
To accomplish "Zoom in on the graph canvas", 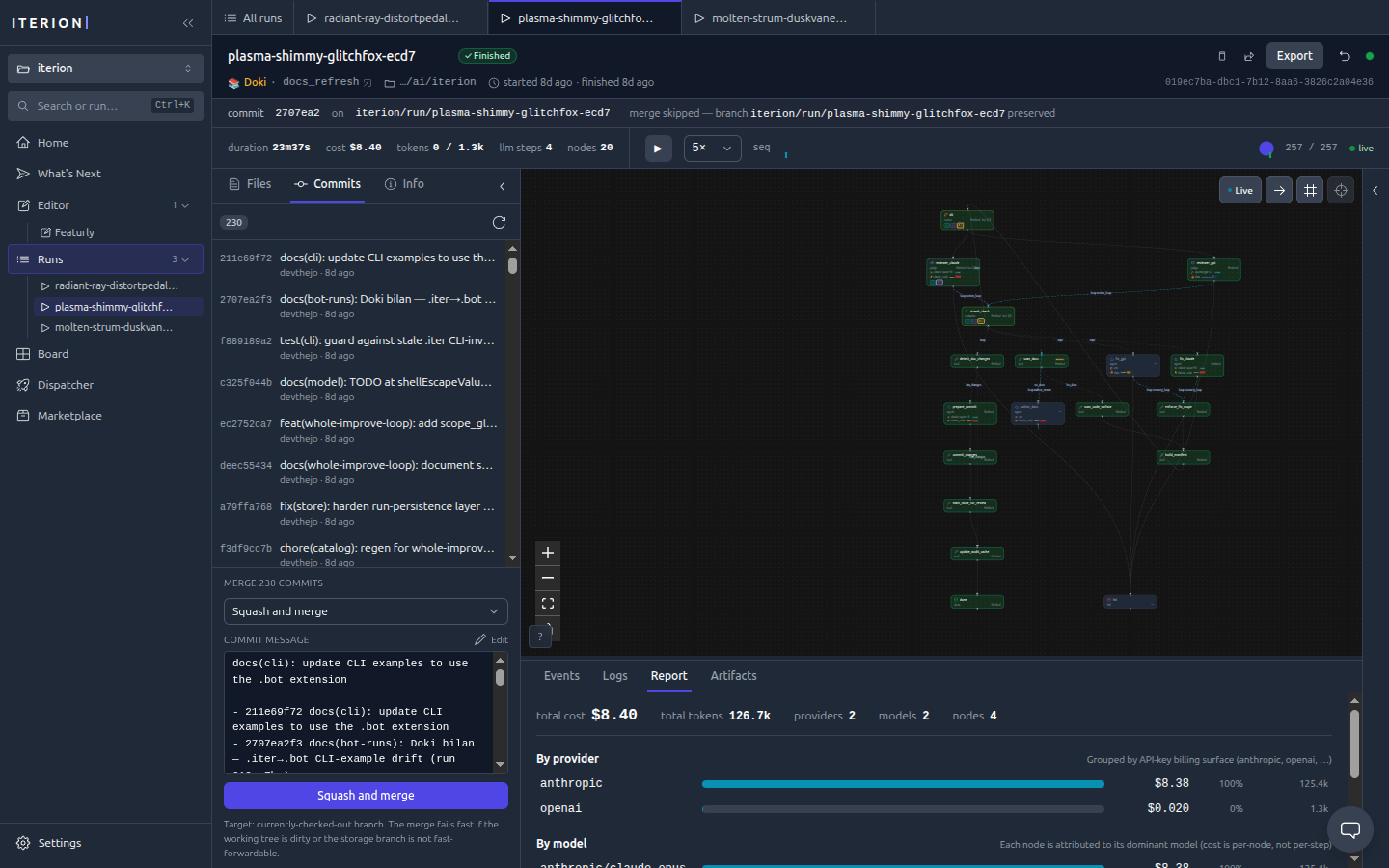I will [548, 553].
